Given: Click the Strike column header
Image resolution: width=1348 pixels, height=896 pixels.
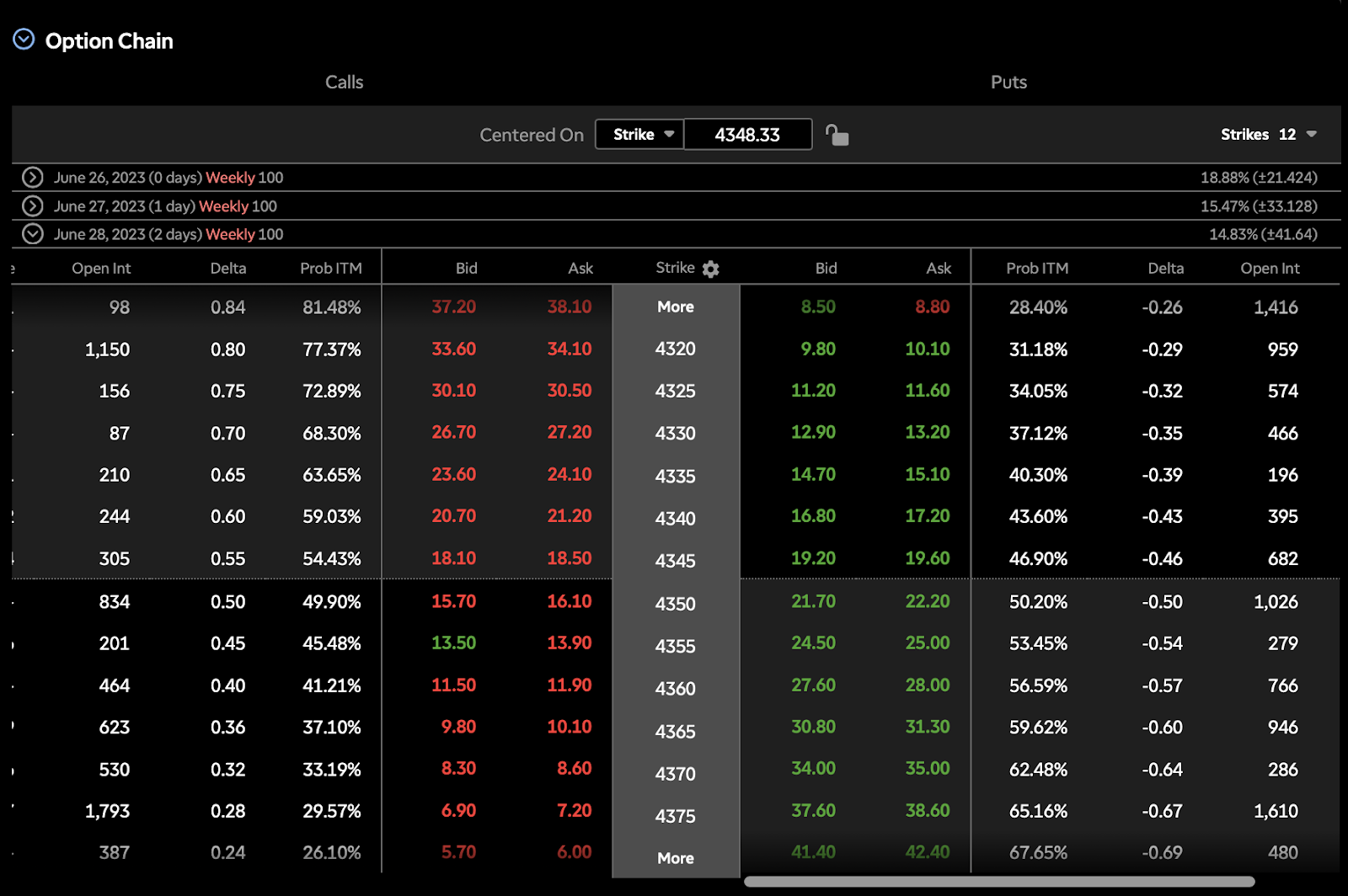Looking at the screenshot, I should tap(675, 268).
